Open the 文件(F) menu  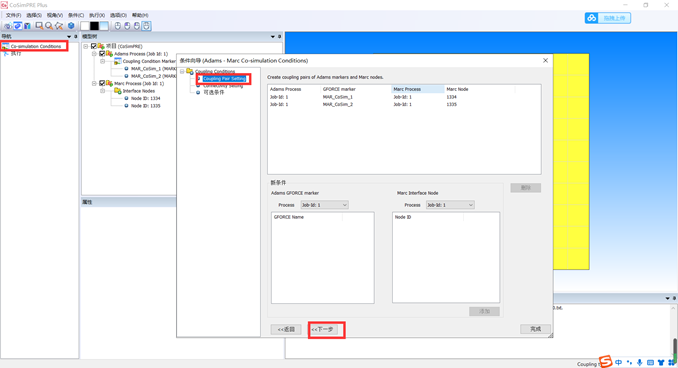[13, 15]
